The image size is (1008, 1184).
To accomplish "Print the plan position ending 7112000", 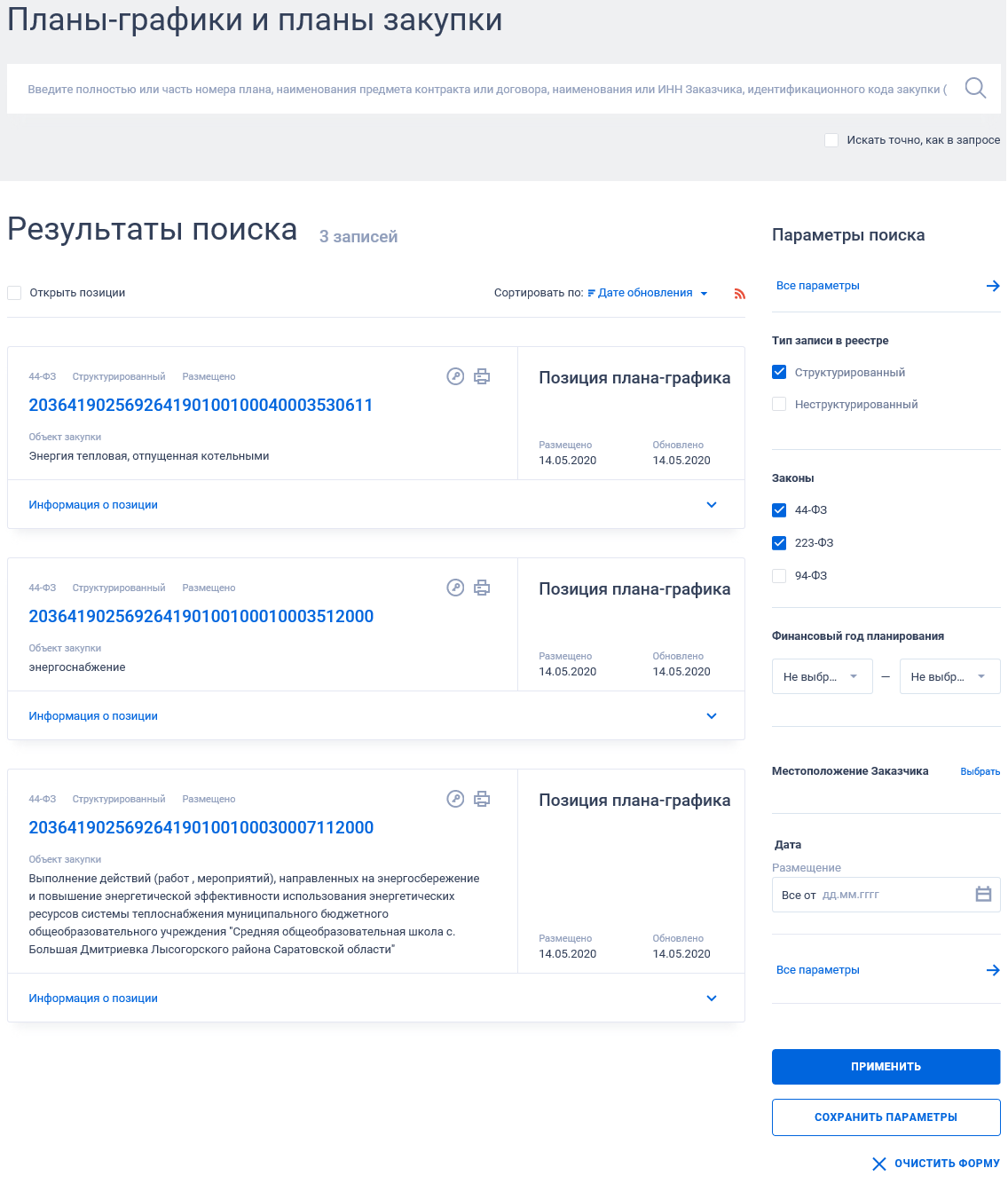I will [x=482, y=799].
